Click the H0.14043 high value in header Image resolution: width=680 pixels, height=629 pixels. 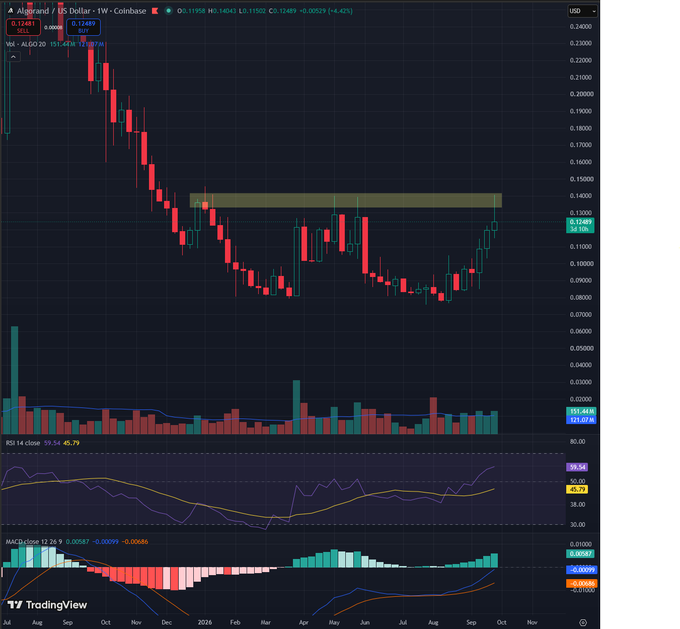click(x=222, y=11)
